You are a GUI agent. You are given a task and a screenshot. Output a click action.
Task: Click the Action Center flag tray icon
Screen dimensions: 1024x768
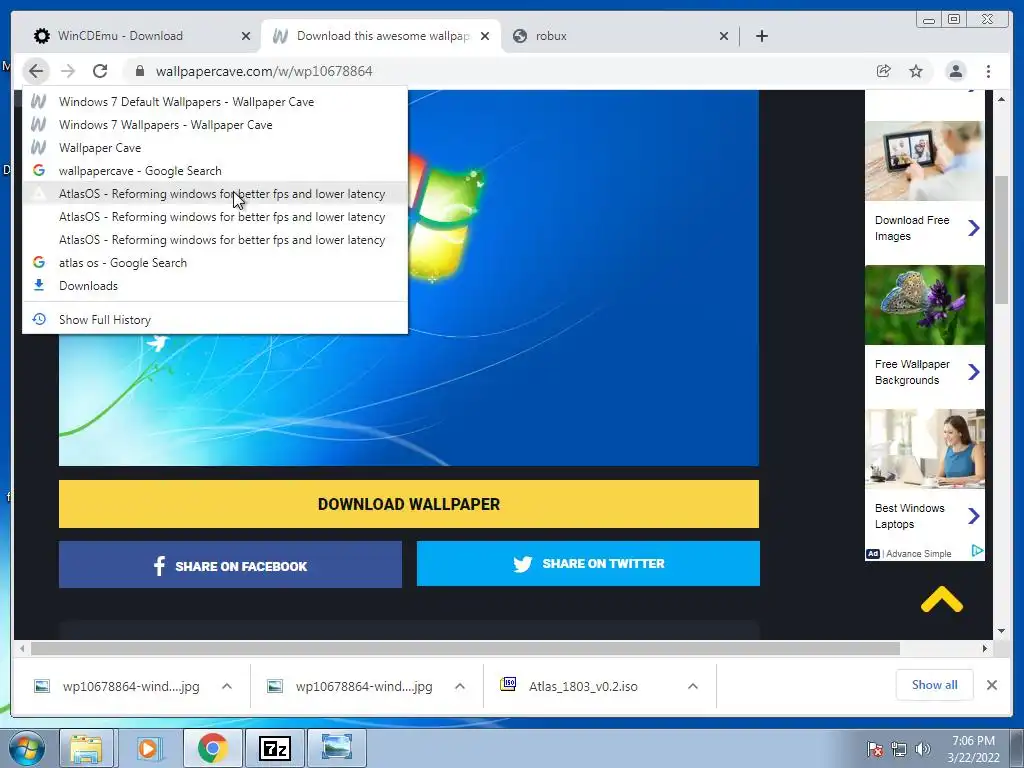(875, 749)
